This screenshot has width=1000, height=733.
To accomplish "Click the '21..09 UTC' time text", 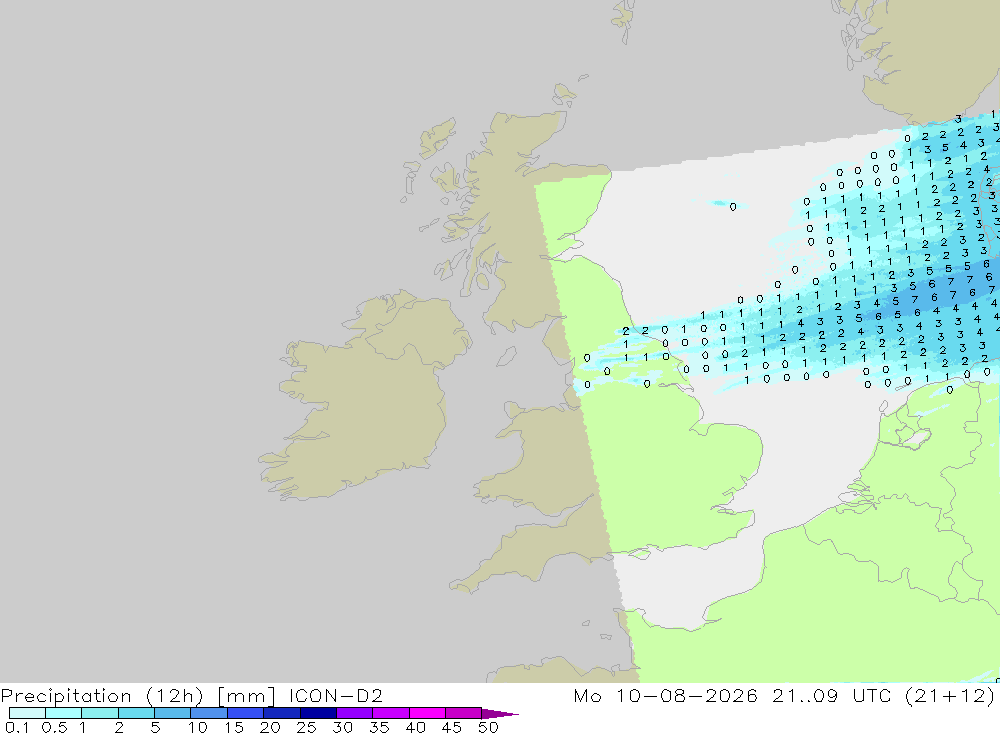I will coord(831,695).
